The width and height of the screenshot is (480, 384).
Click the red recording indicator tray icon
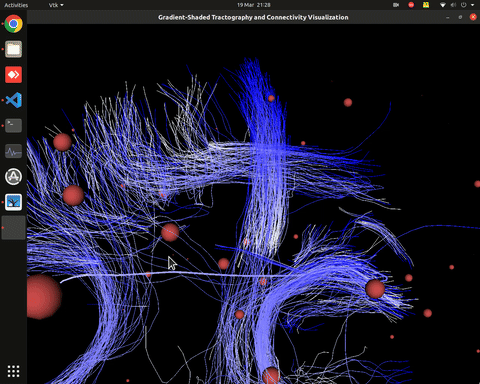pyautogui.click(x=411, y=5)
